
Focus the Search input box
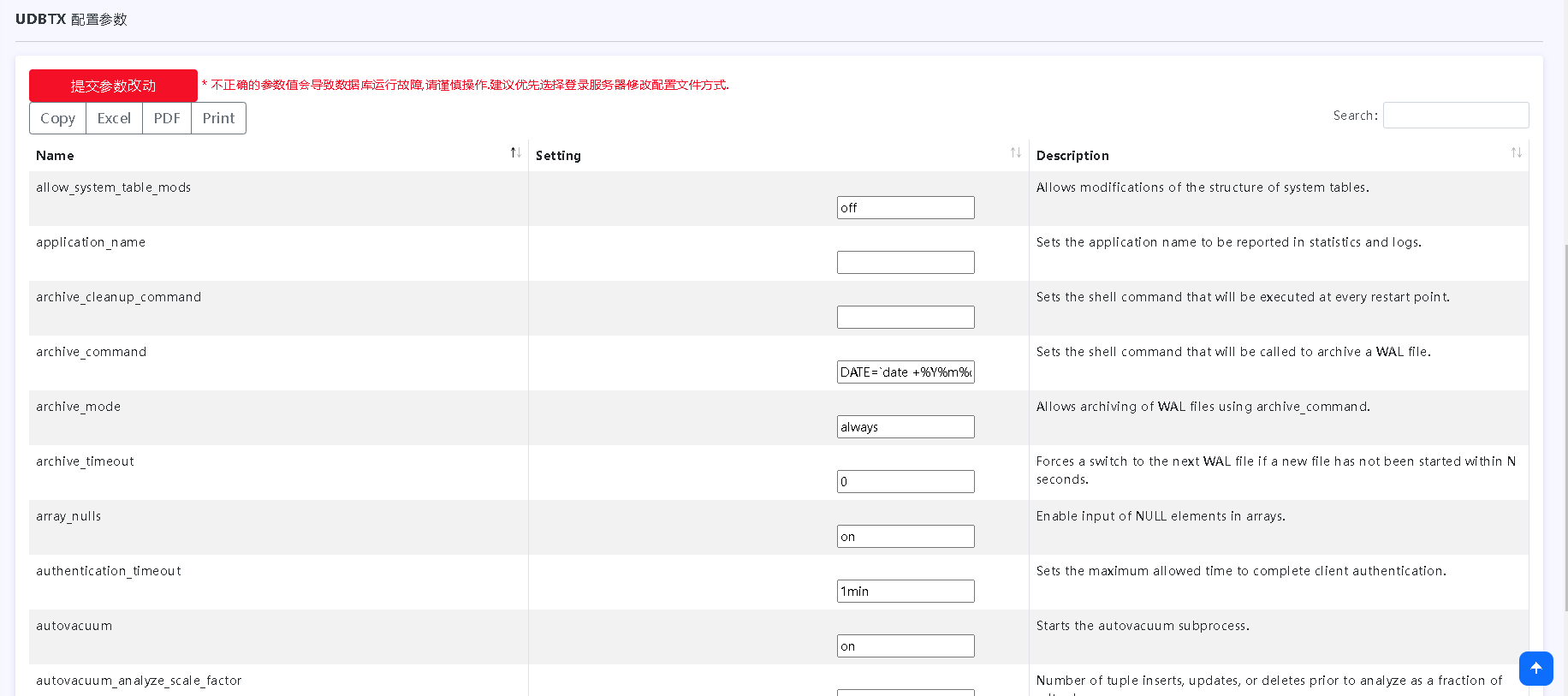(x=1455, y=116)
